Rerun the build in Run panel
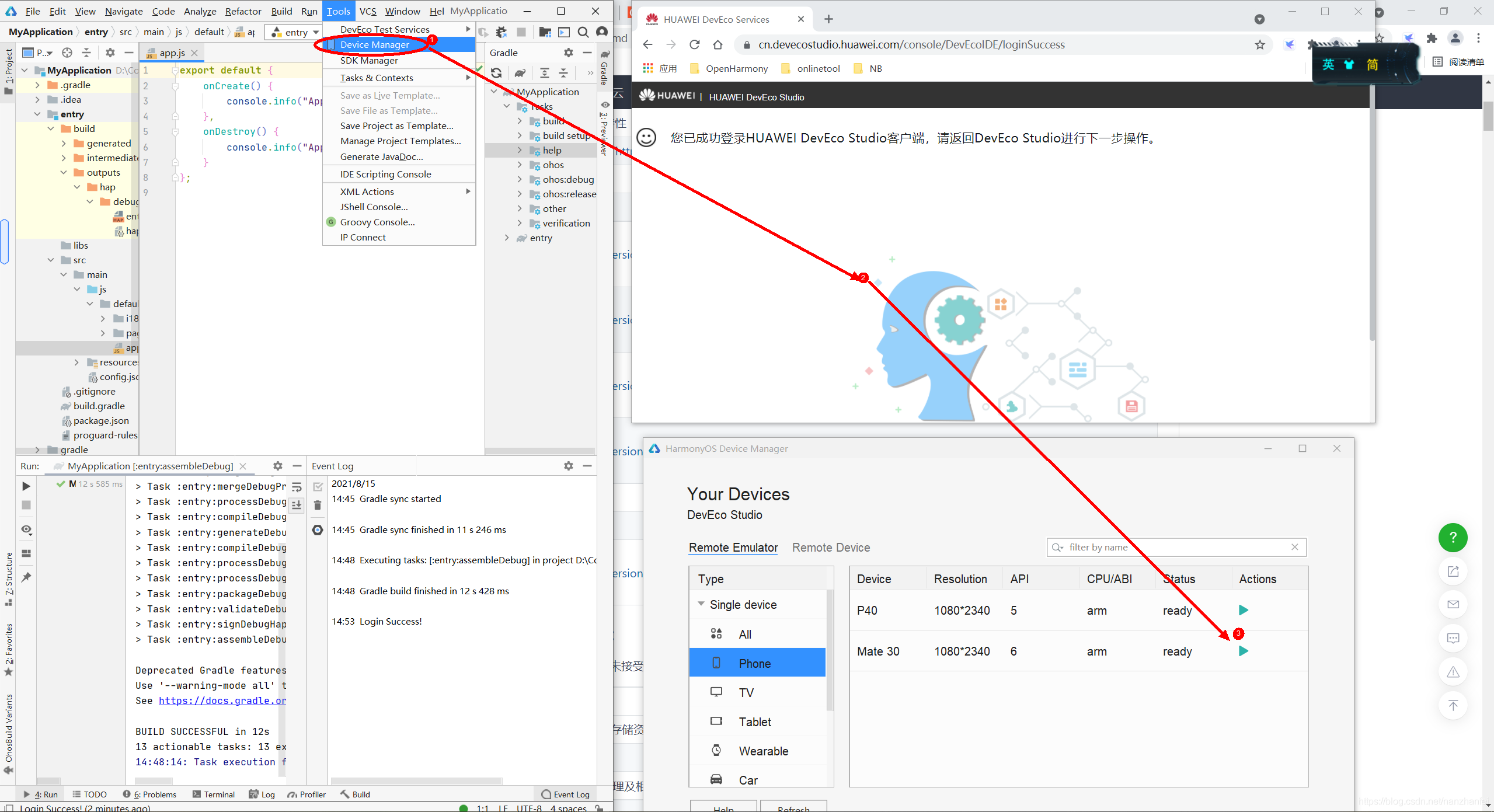Image resolution: width=1494 pixels, height=812 pixels. (26, 486)
